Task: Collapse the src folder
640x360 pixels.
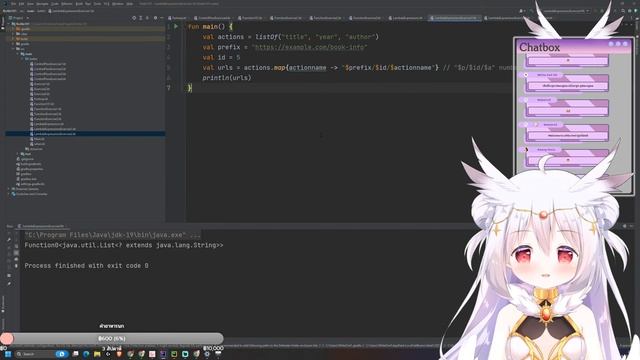Action: pyautogui.click(x=13, y=49)
